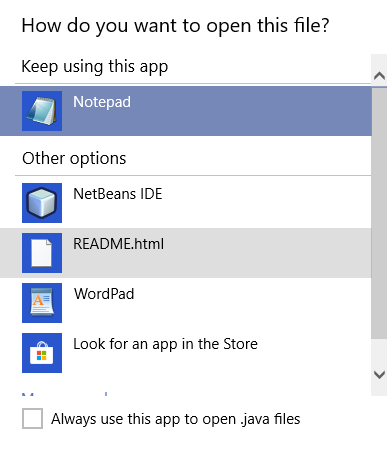Click the vertical scrollbar thumb
387x456 pixels.
pyautogui.click(x=379, y=213)
